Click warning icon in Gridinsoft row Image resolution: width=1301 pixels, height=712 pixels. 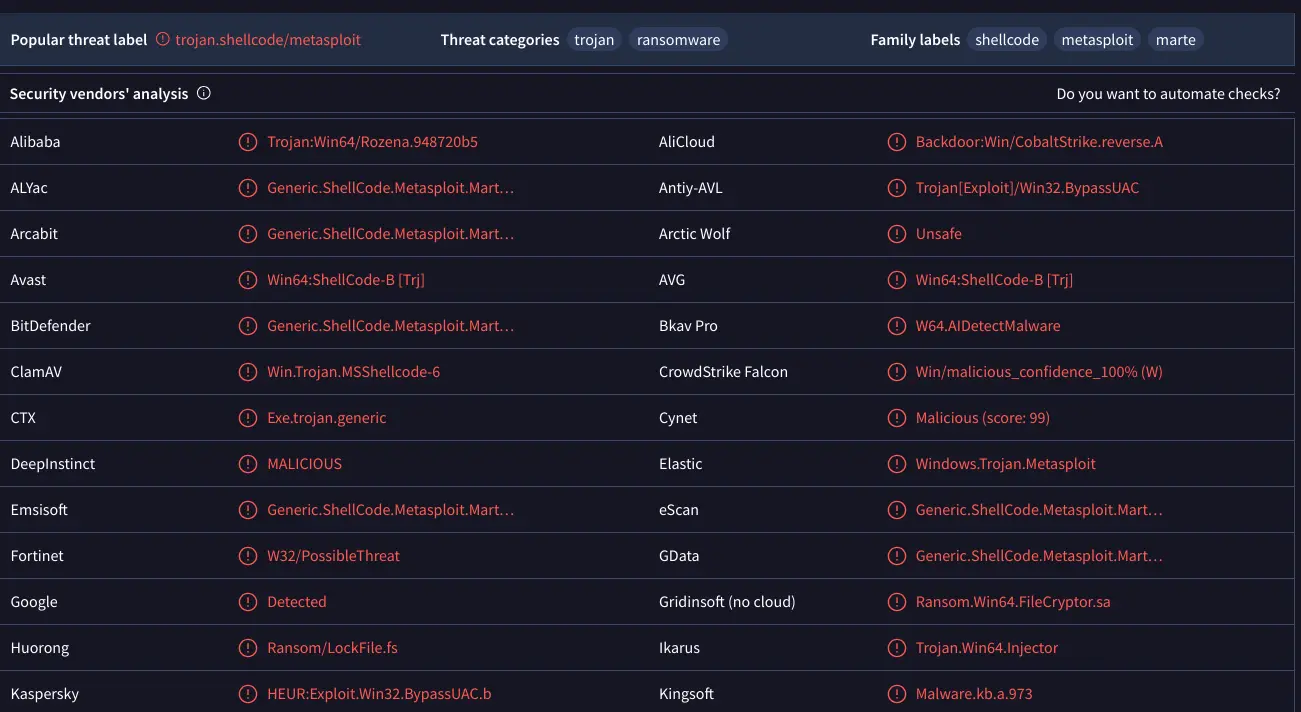point(897,602)
